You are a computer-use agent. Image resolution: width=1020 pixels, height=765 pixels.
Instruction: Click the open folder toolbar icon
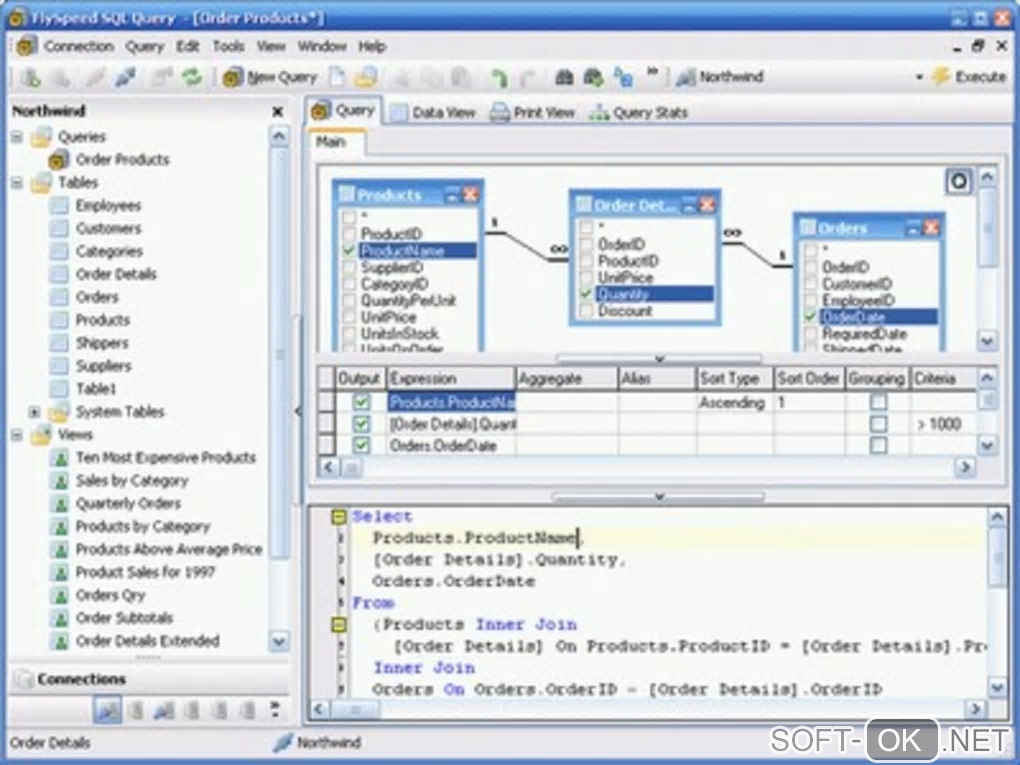click(x=366, y=77)
